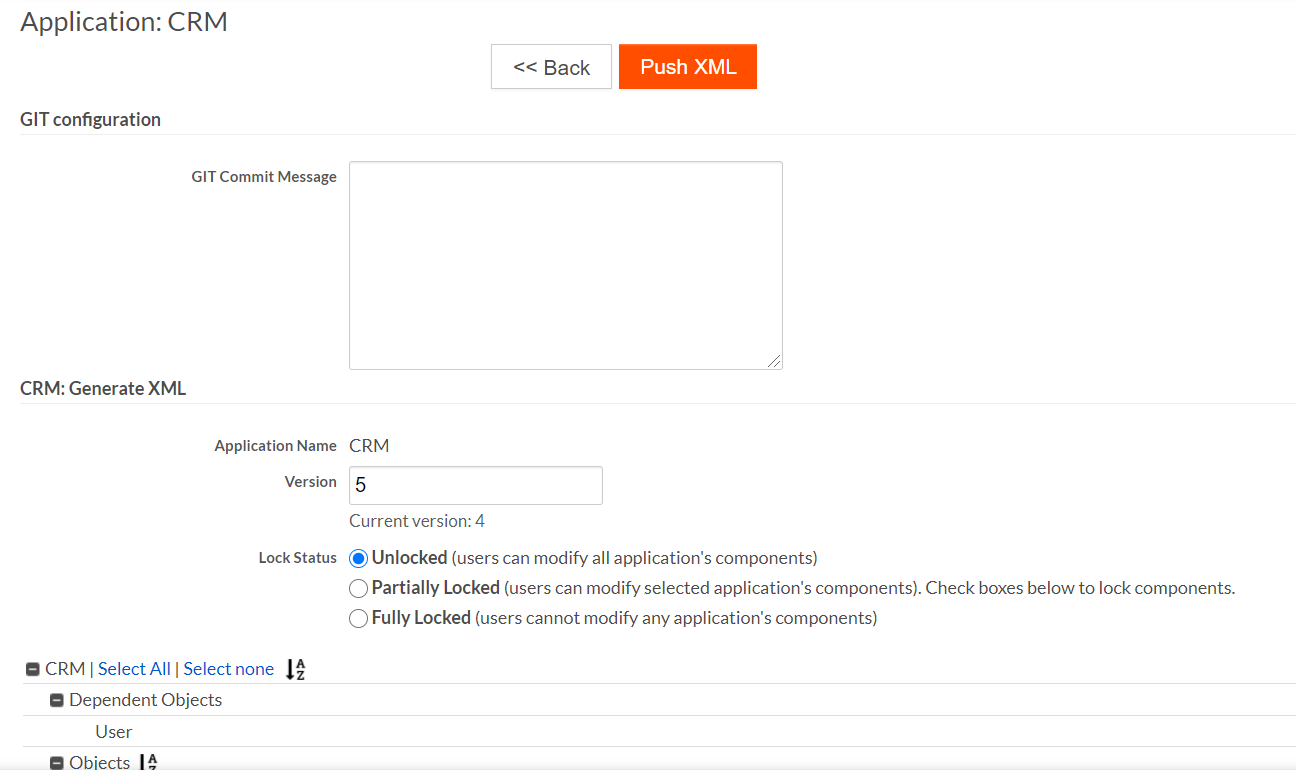The width and height of the screenshot is (1296, 770).
Task: Click the Select none link
Action: tap(229, 669)
